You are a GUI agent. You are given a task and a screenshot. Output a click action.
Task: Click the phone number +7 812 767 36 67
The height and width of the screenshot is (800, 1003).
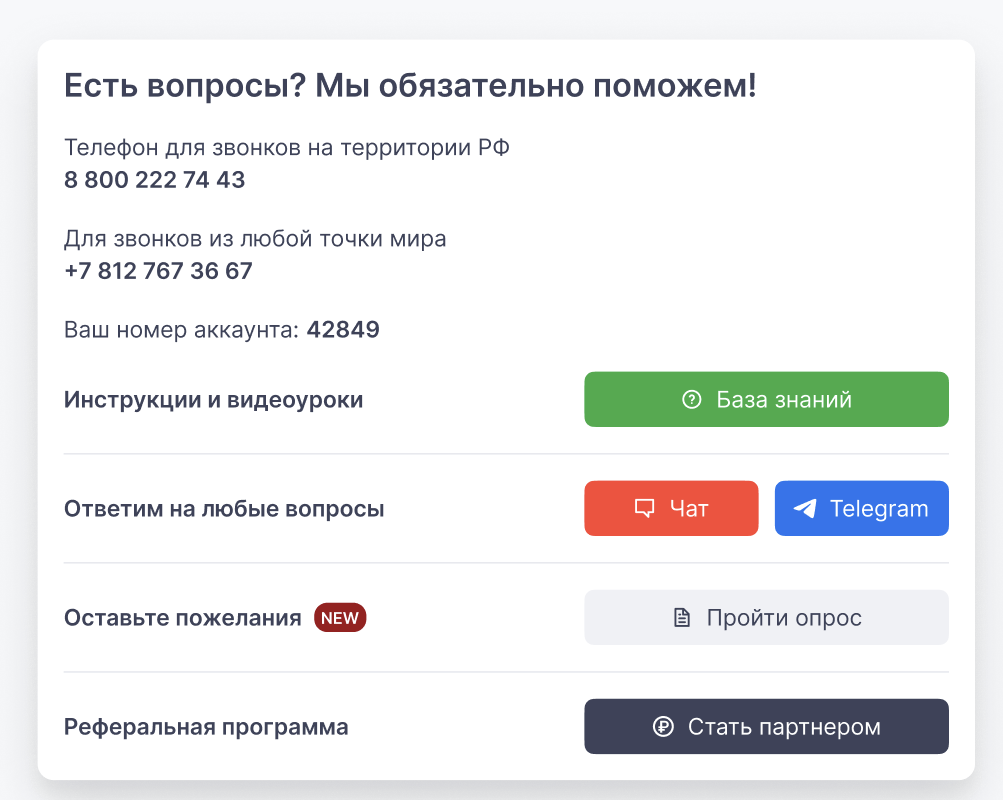pyautogui.click(x=158, y=271)
